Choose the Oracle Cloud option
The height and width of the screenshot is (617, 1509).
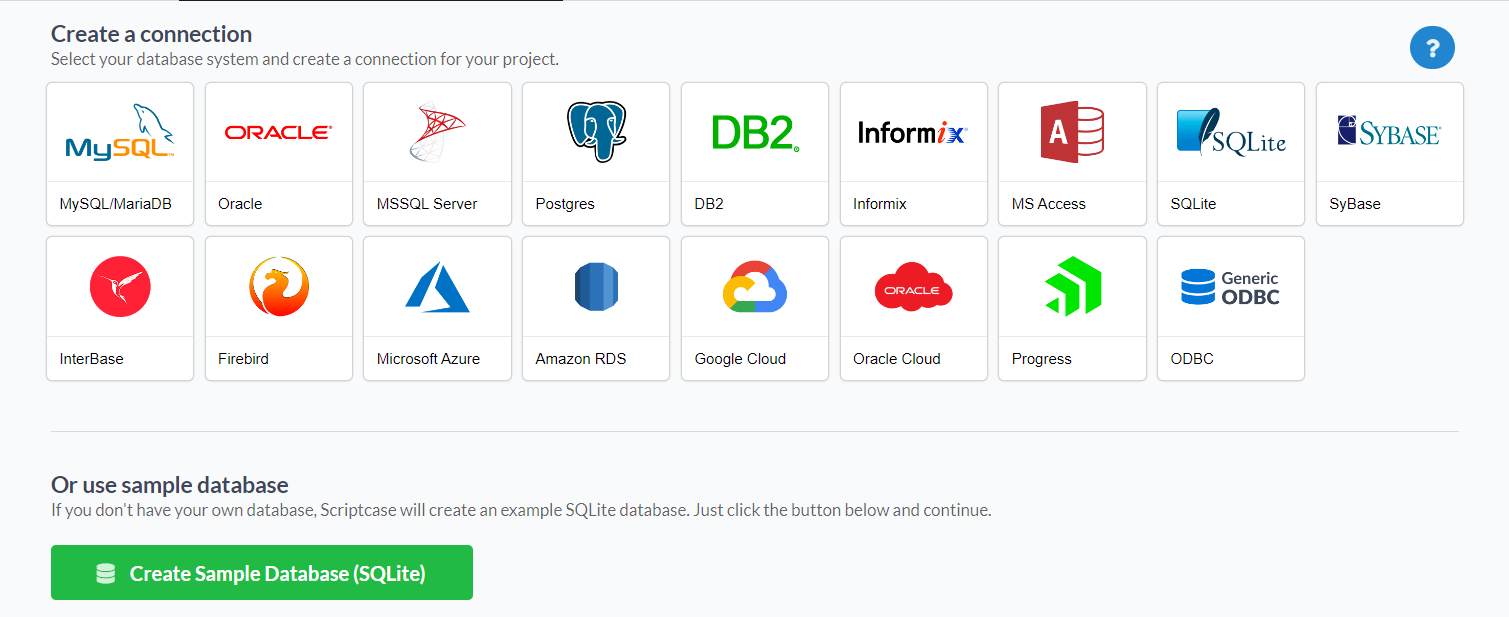pyautogui.click(x=913, y=308)
